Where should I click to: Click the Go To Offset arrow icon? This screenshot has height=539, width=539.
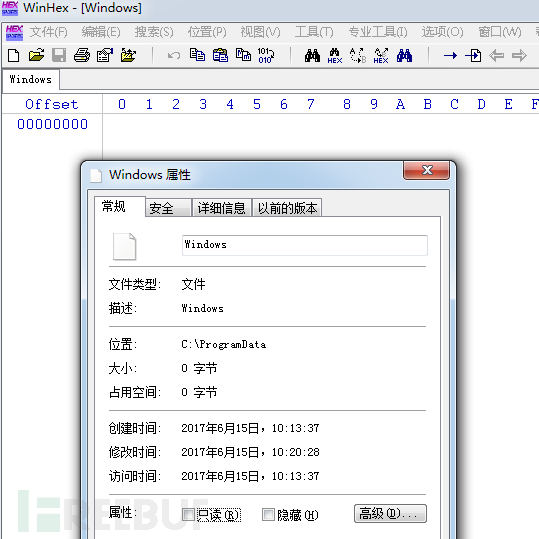450,55
